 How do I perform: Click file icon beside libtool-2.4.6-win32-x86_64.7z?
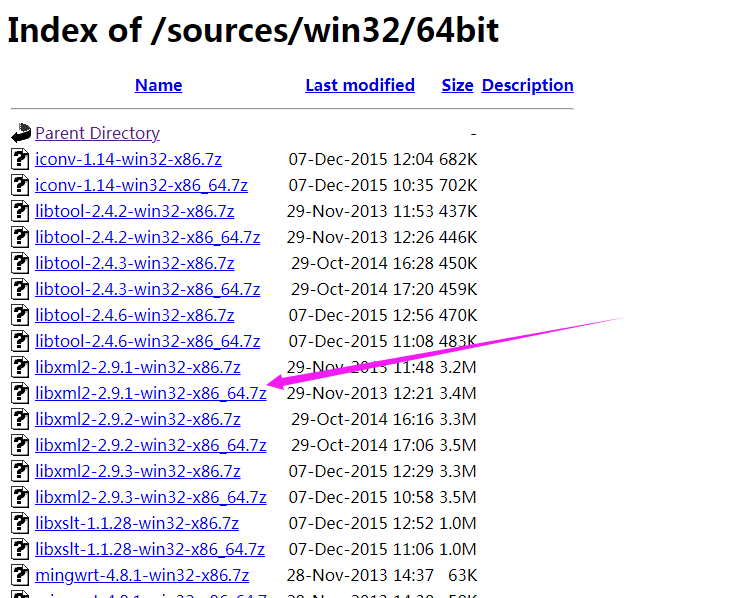[x=20, y=342]
